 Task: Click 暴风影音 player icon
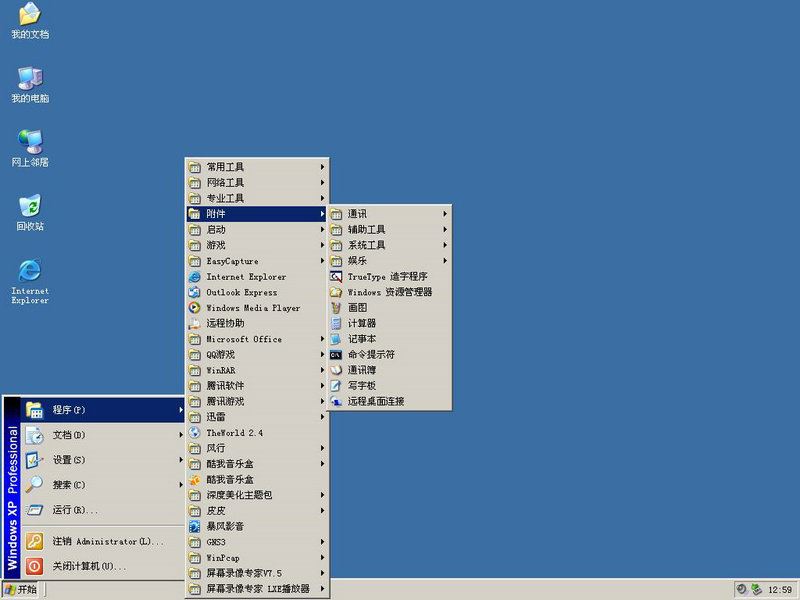194,527
